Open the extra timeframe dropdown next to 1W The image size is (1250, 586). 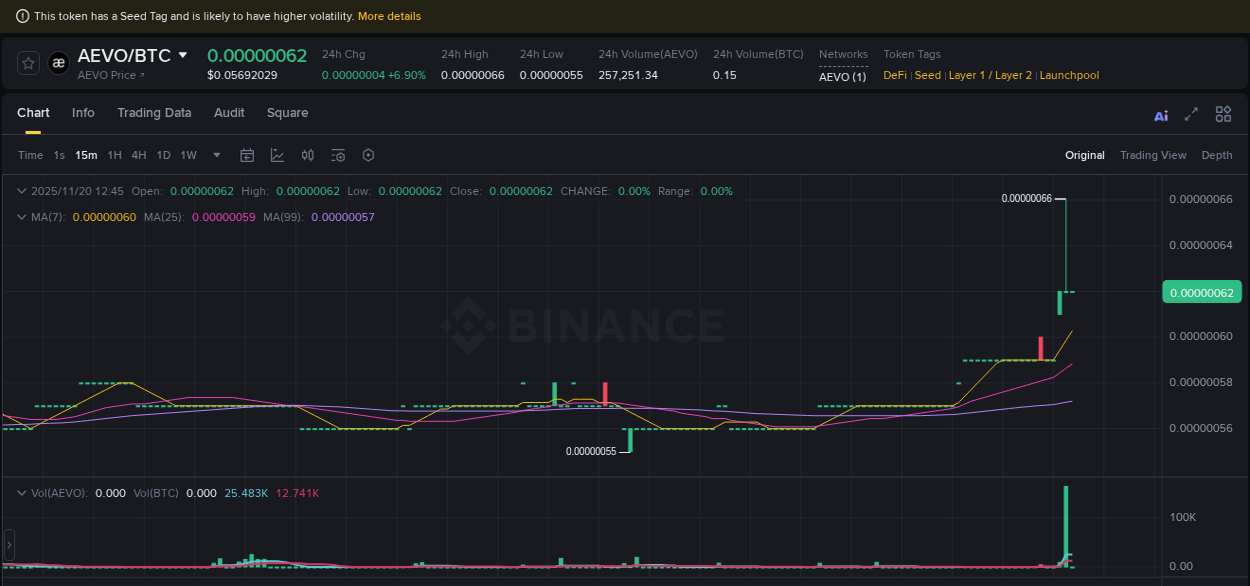(x=216, y=155)
